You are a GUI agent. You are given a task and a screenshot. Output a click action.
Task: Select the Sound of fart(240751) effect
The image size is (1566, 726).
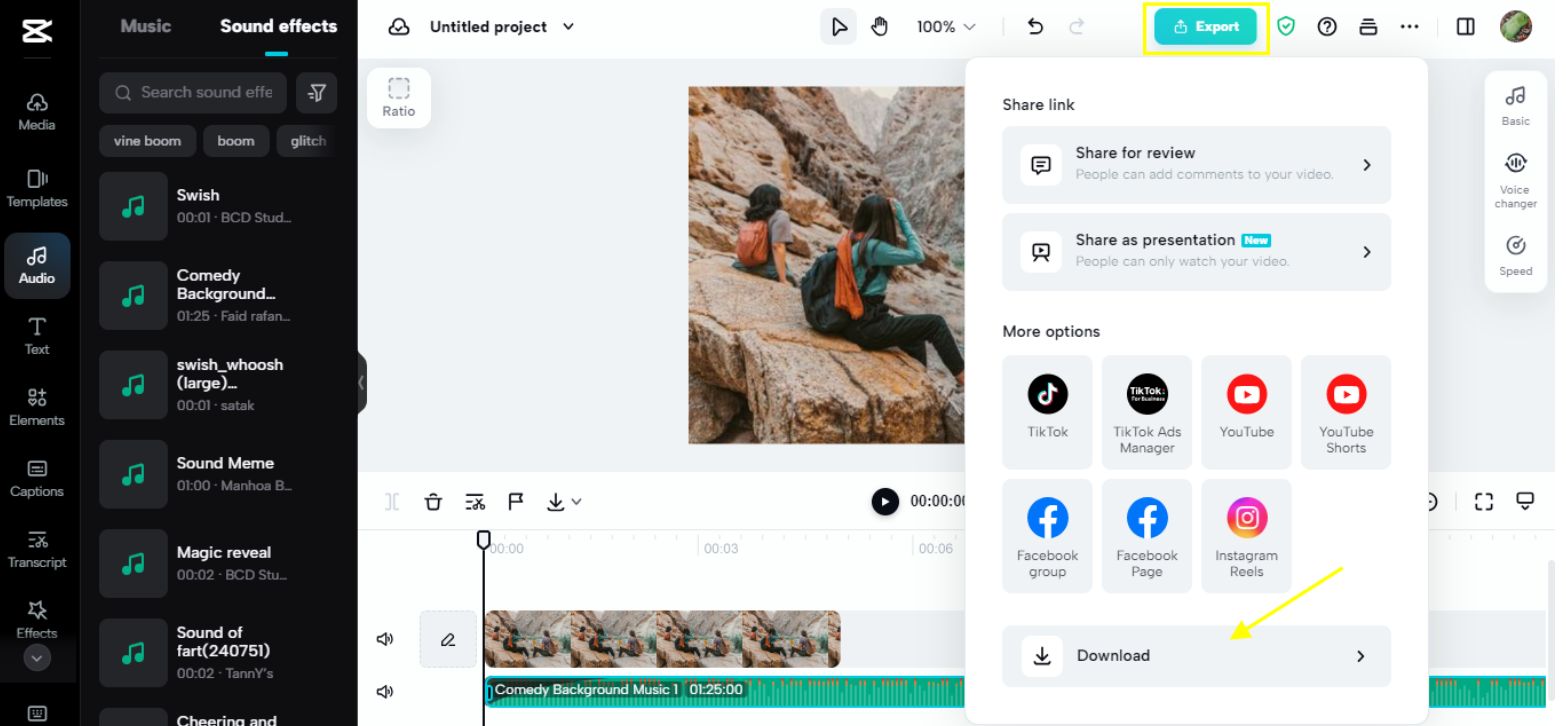(x=217, y=652)
